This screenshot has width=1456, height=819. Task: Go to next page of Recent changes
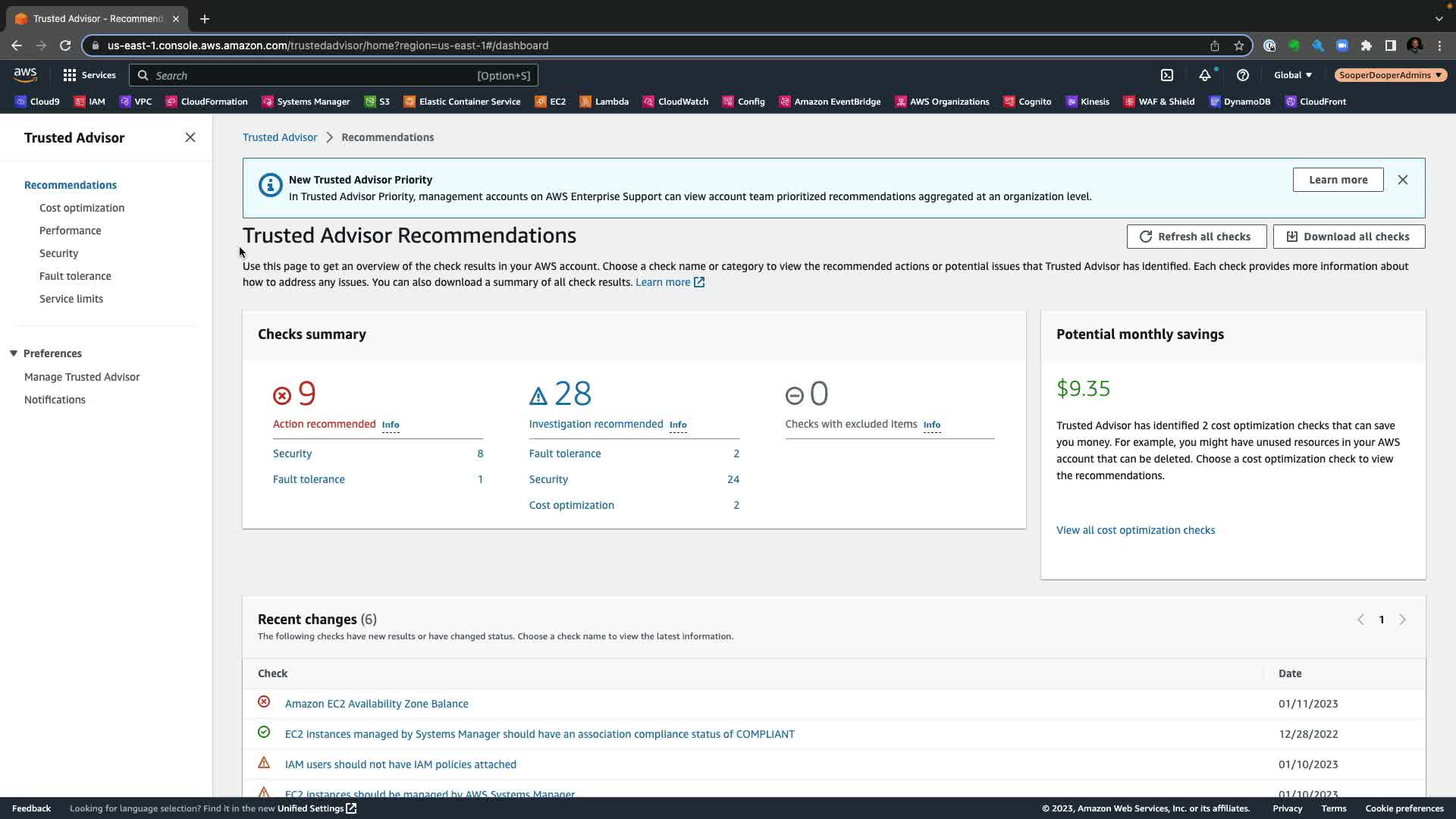point(1402,620)
